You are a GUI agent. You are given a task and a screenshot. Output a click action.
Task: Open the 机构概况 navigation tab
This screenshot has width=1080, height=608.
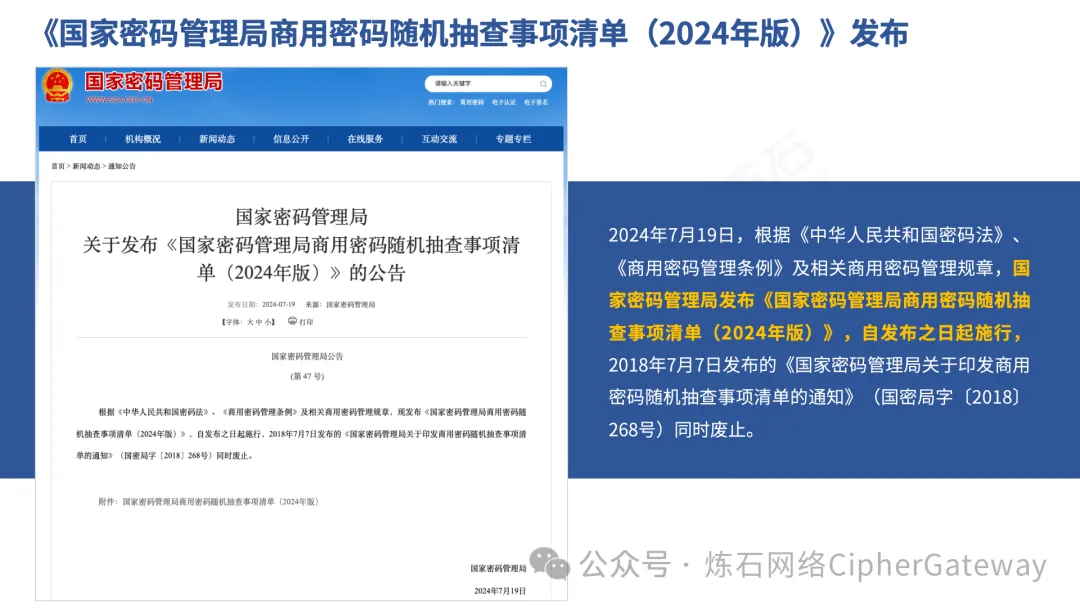[143, 139]
